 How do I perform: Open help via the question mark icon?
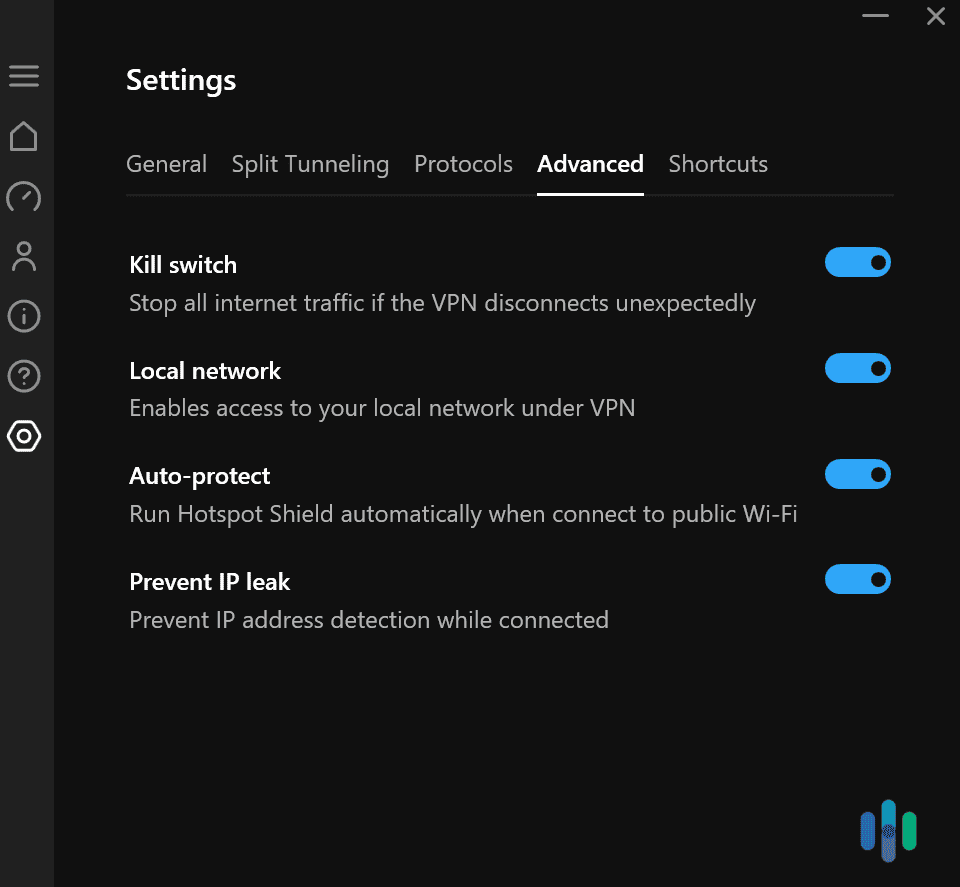click(24, 376)
